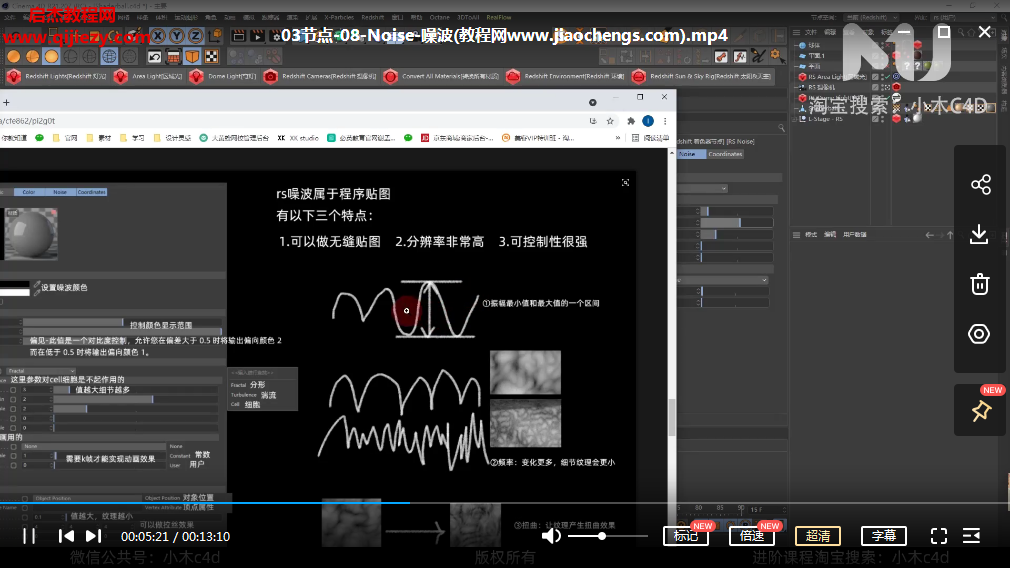Select the L-Stage - RS object row
The width and height of the screenshot is (1010, 568).
(x=824, y=119)
